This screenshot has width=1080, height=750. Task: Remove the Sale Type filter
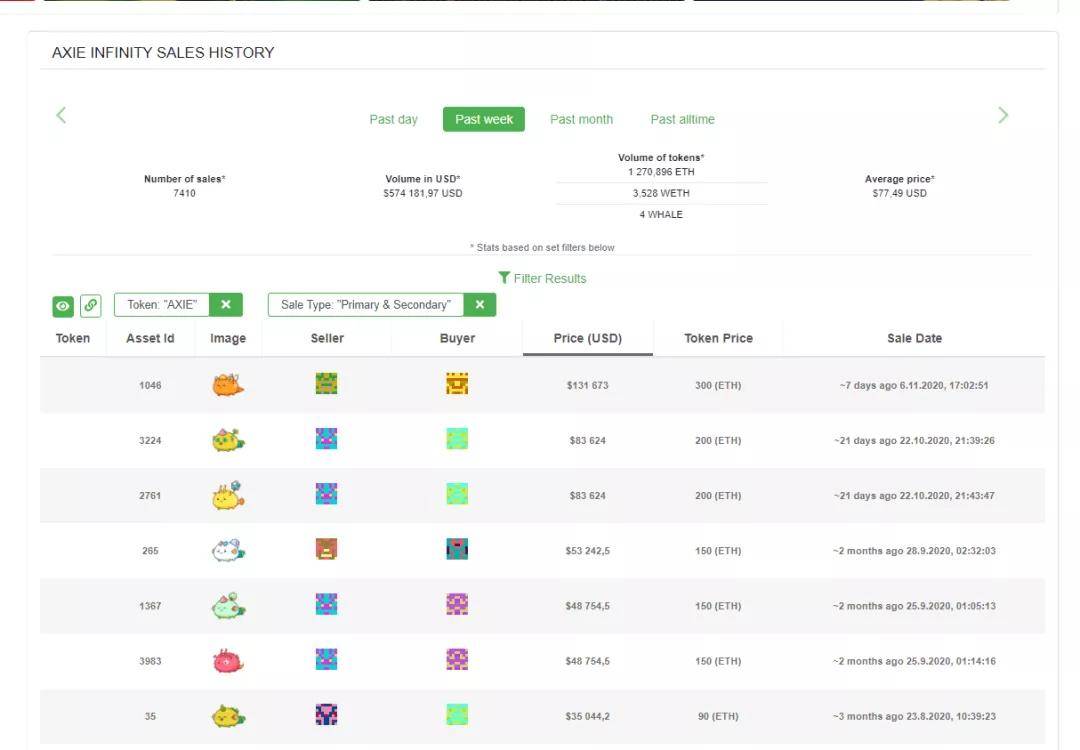[479, 305]
